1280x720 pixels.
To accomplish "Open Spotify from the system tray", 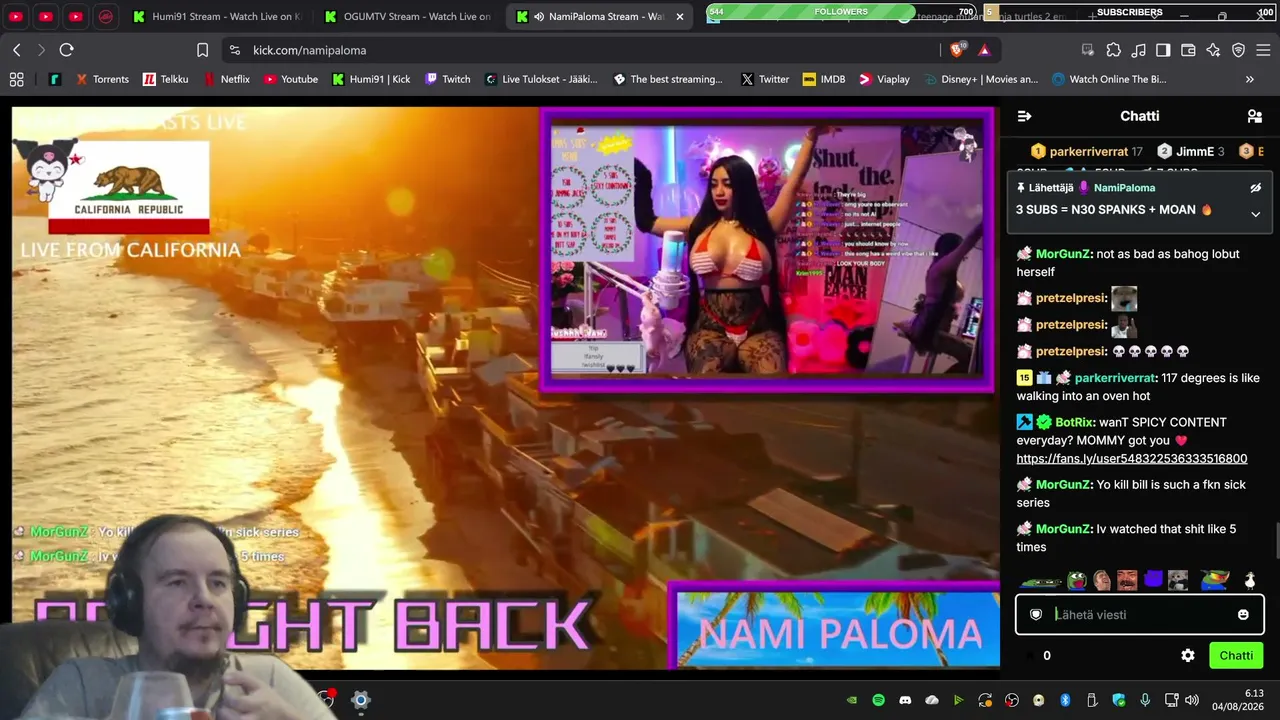I will (x=879, y=700).
